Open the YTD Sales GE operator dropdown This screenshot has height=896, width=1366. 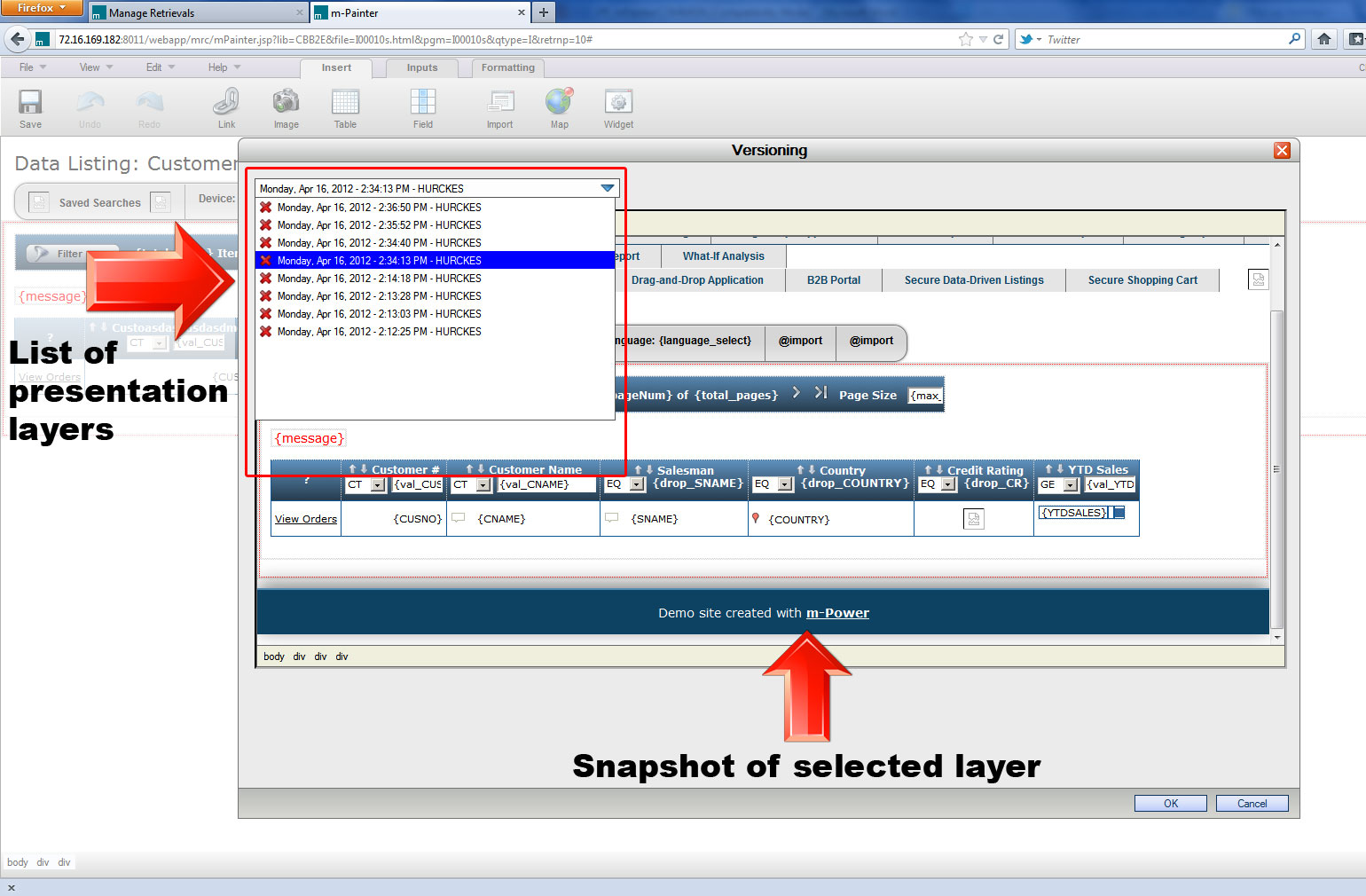[1071, 485]
